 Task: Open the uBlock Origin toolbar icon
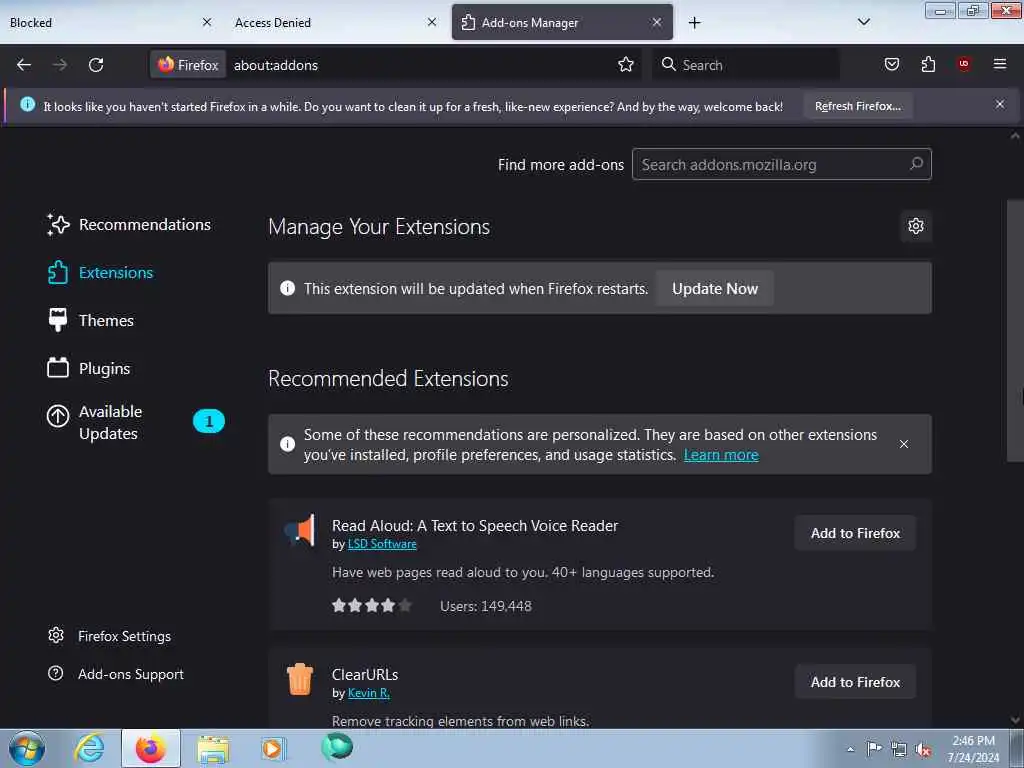[964, 64]
